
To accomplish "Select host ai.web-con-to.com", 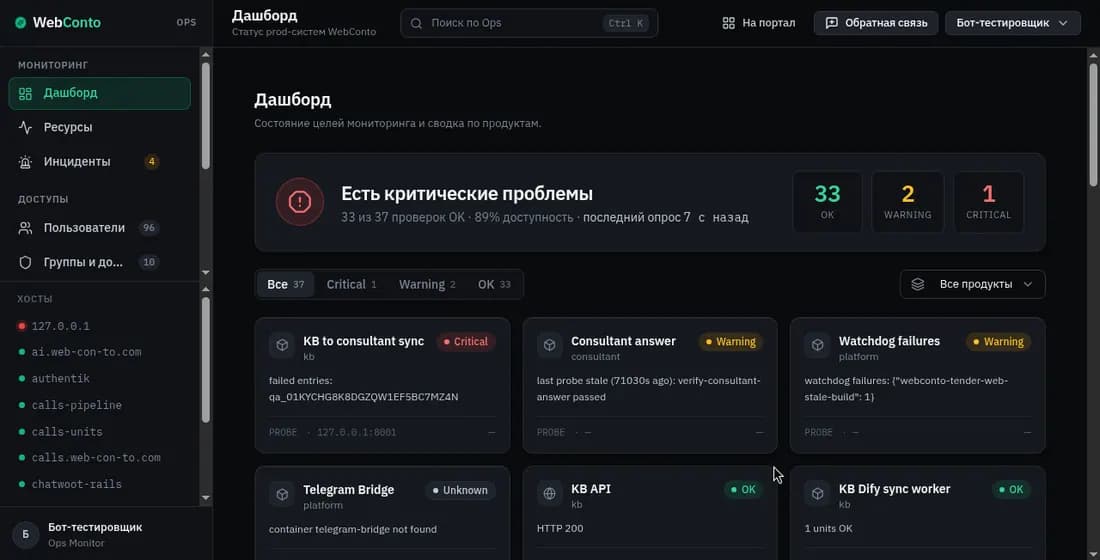I will point(86,352).
